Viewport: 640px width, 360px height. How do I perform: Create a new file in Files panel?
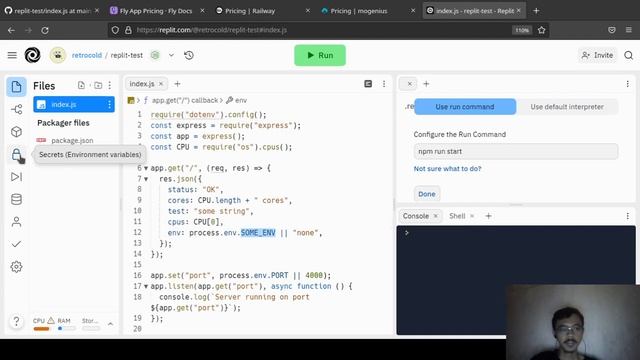[x=81, y=85]
